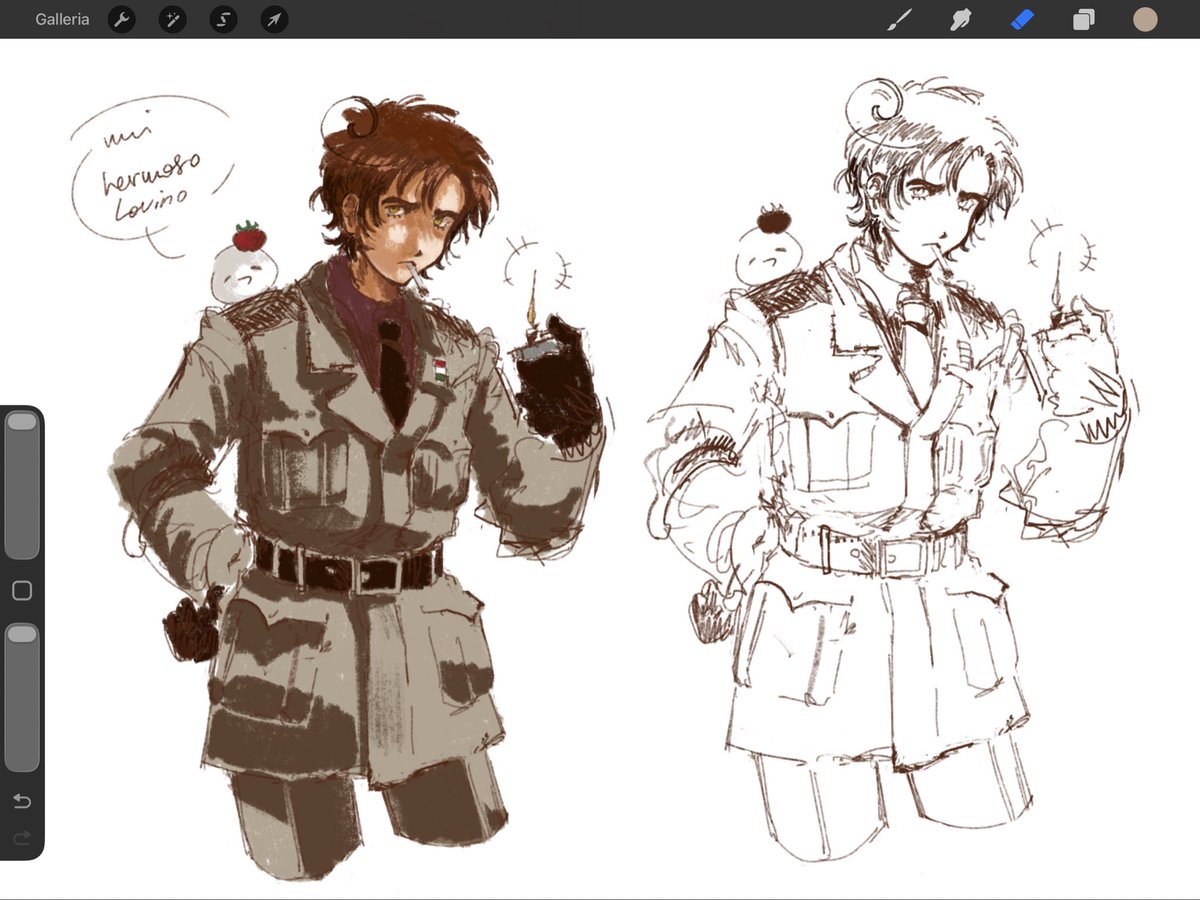Viewport: 1200px width, 900px height.
Task: Activate the Transform arrow tool
Action: point(274,19)
